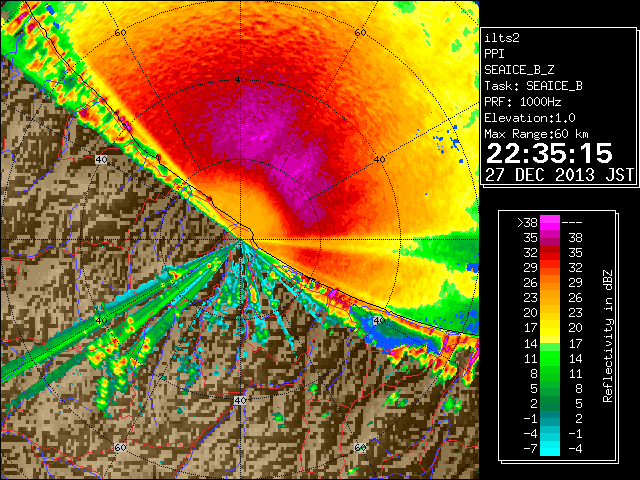Click the 'PRF: 1000Hz' value
The image size is (640, 480).
coord(523,102)
